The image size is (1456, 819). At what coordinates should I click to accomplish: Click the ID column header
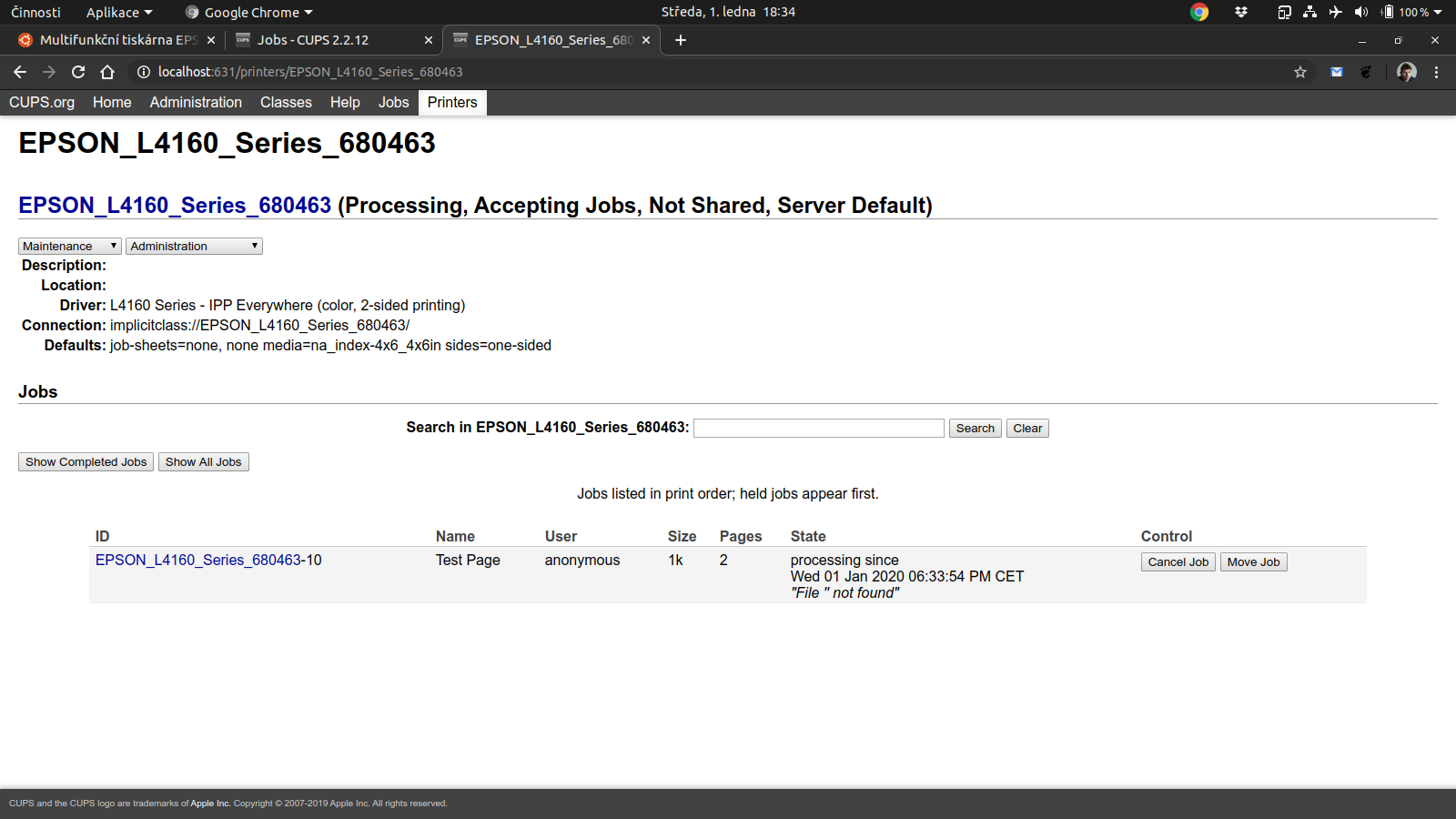[x=102, y=537]
